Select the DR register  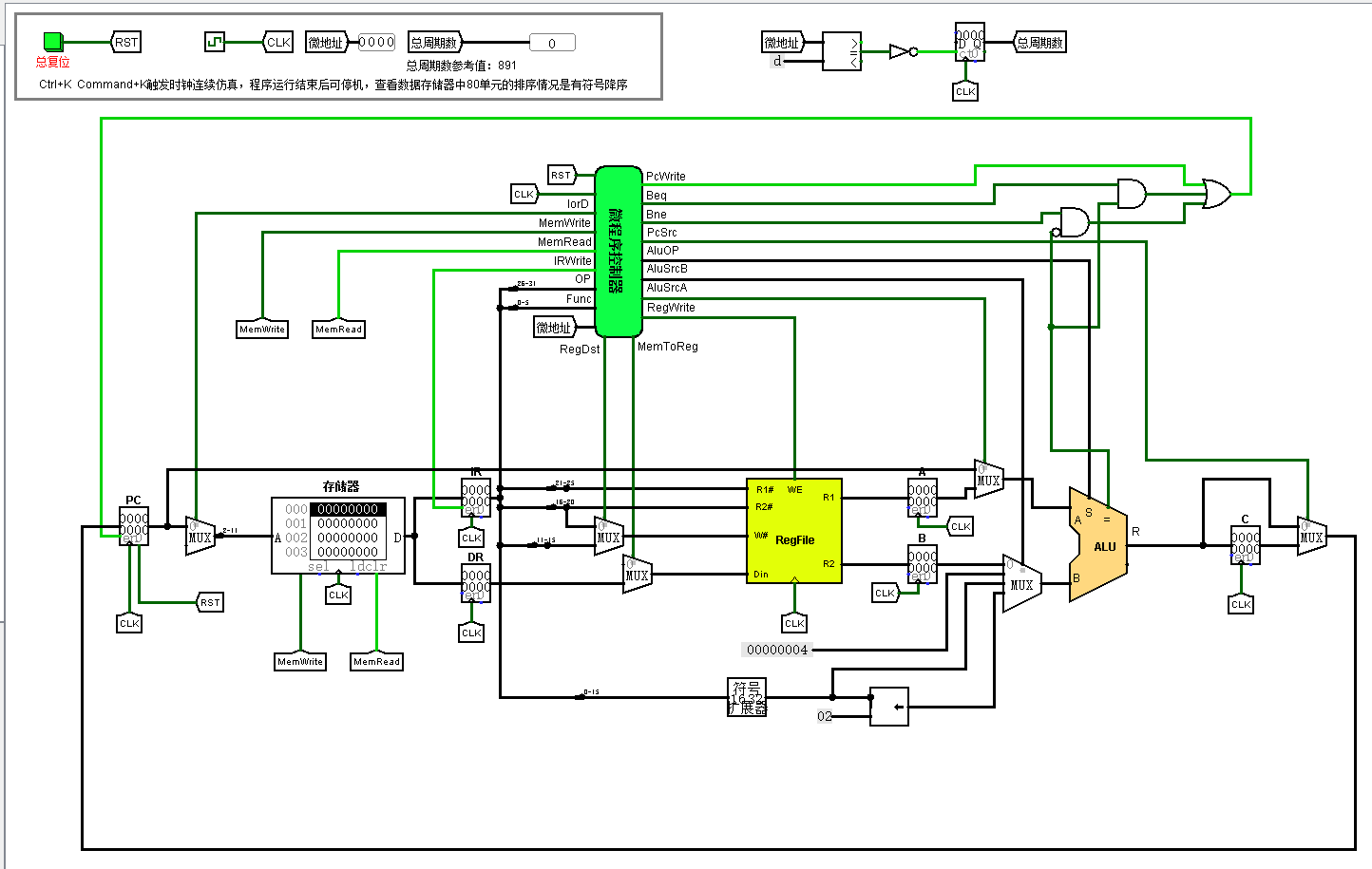[x=476, y=583]
